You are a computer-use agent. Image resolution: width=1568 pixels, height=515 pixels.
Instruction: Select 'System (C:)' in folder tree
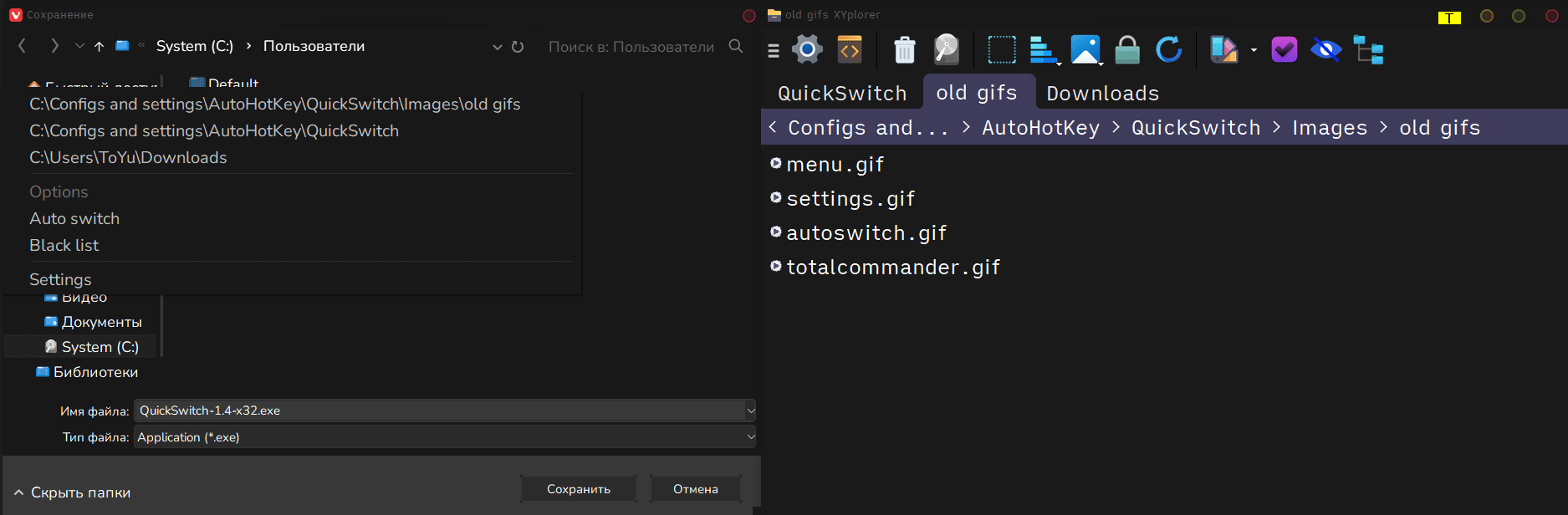(92, 346)
